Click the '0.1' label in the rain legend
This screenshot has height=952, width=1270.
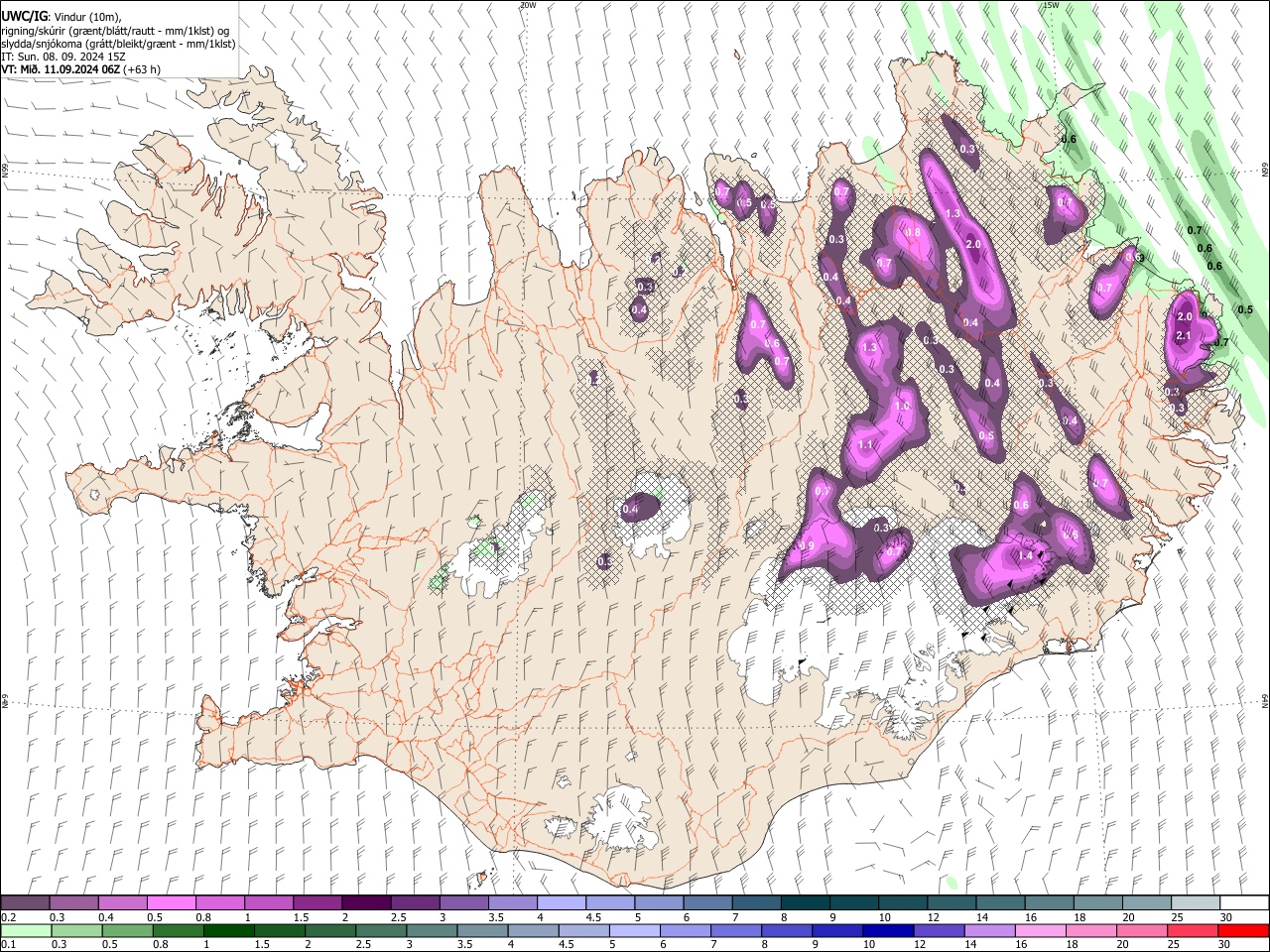[x=10, y=945]
